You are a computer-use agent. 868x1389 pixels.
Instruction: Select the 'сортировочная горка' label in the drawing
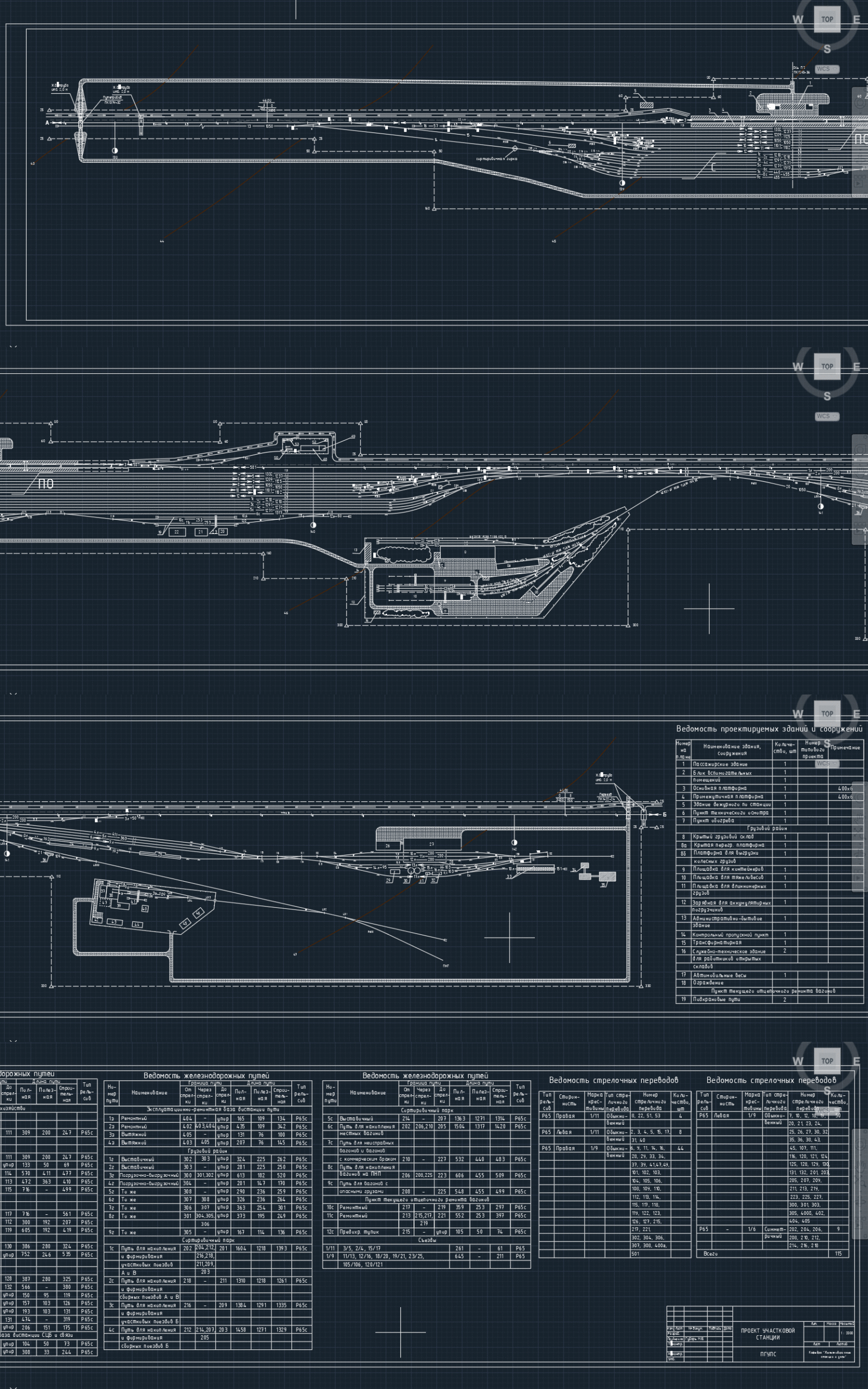[496, 158]
